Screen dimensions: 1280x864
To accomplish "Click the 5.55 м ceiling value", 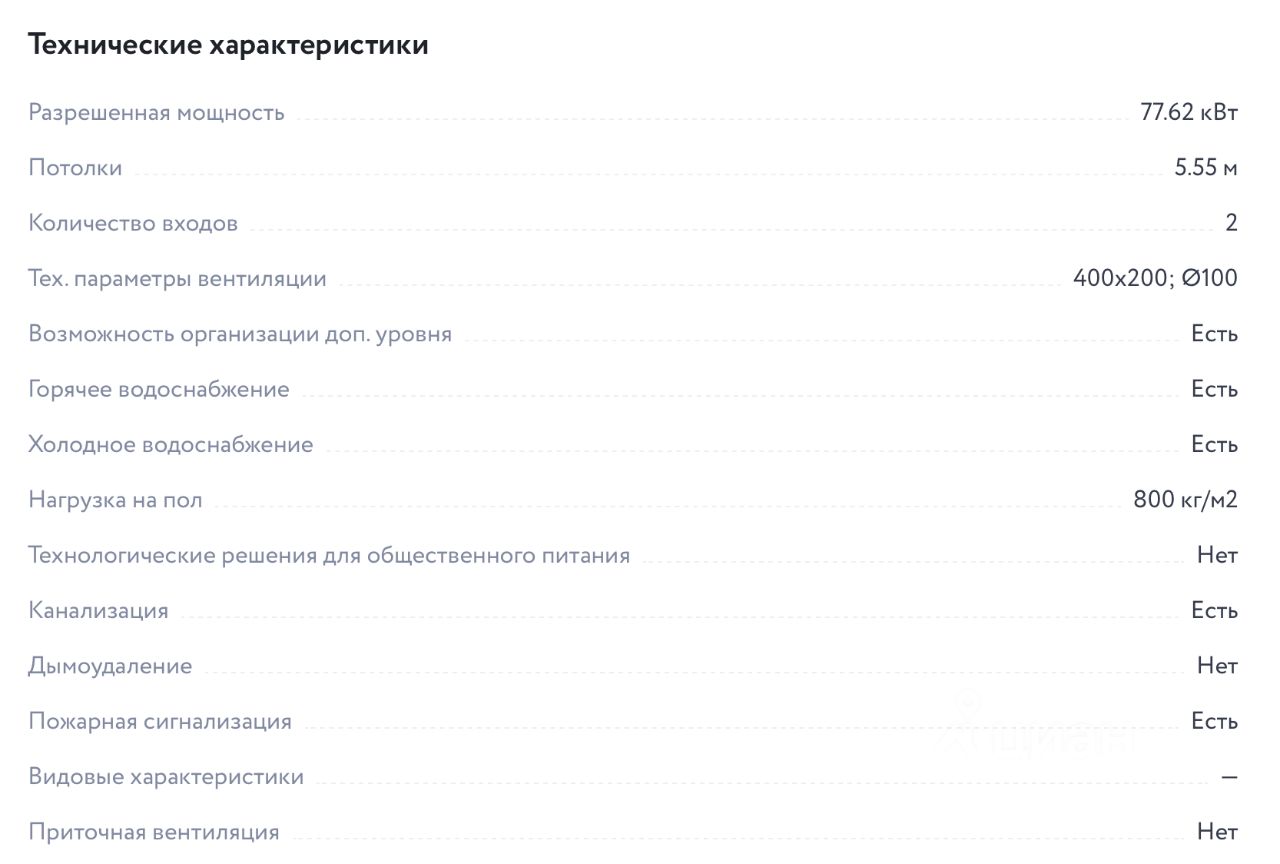I will (x=1206, y=168).
